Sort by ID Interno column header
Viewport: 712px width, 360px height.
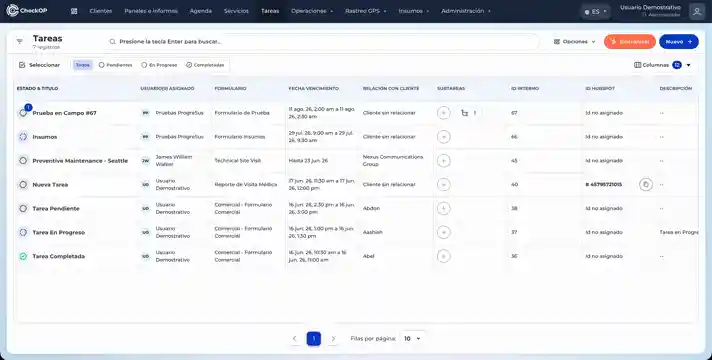point(525,89)
